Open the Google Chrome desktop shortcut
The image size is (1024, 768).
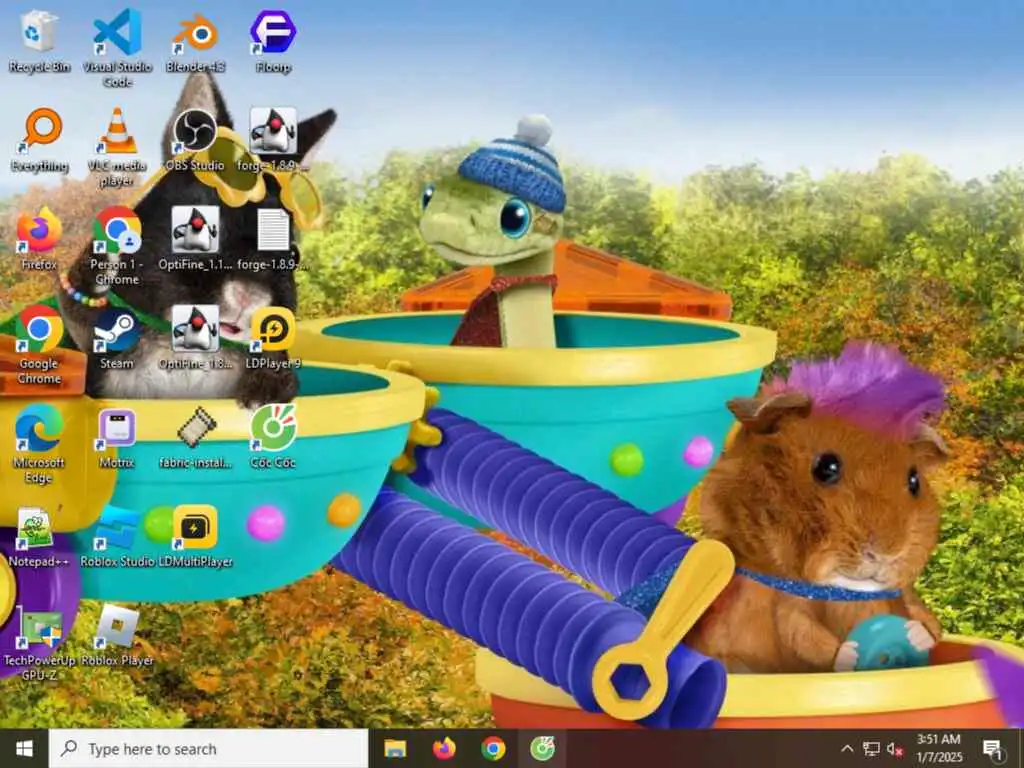point(39,345)
